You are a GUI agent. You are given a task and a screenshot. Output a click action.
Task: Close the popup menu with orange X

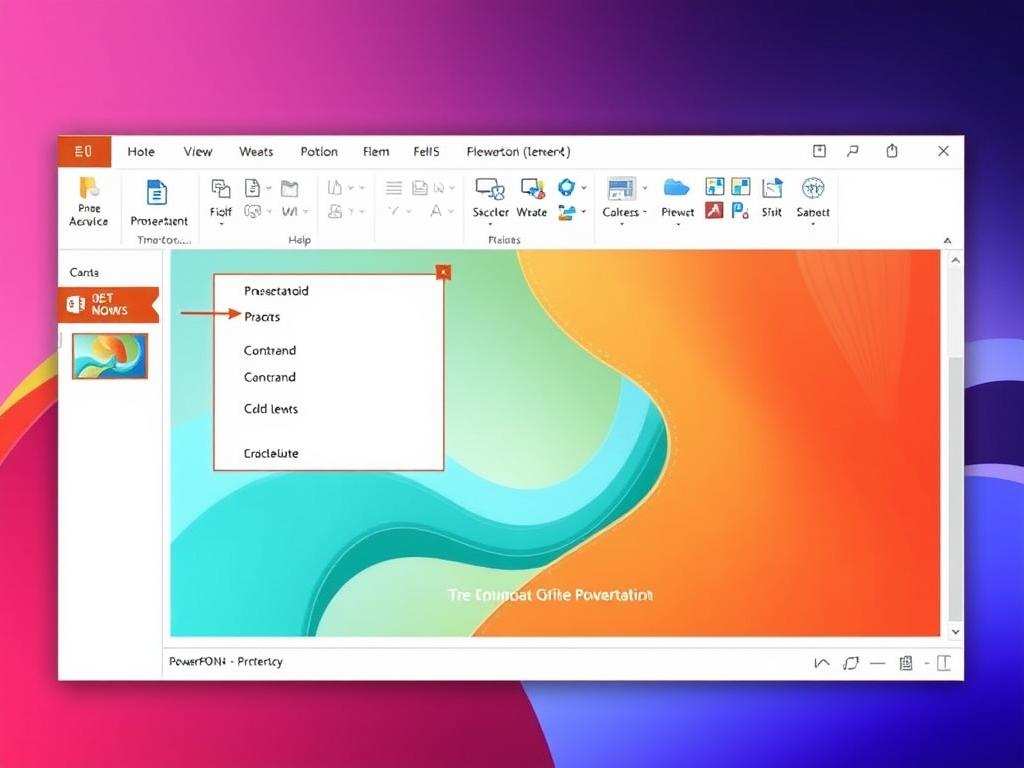point(443,272)
